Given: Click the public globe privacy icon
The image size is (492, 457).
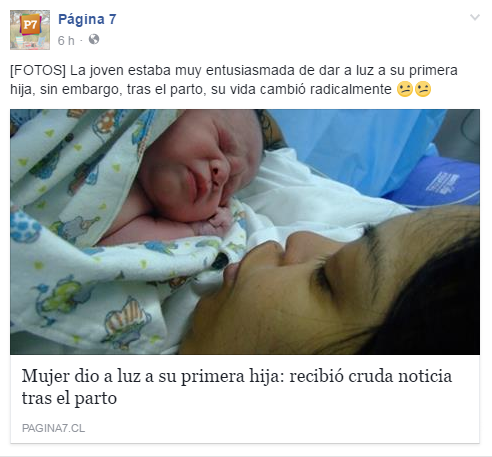Looking at the screenshot, I should 94,39.
